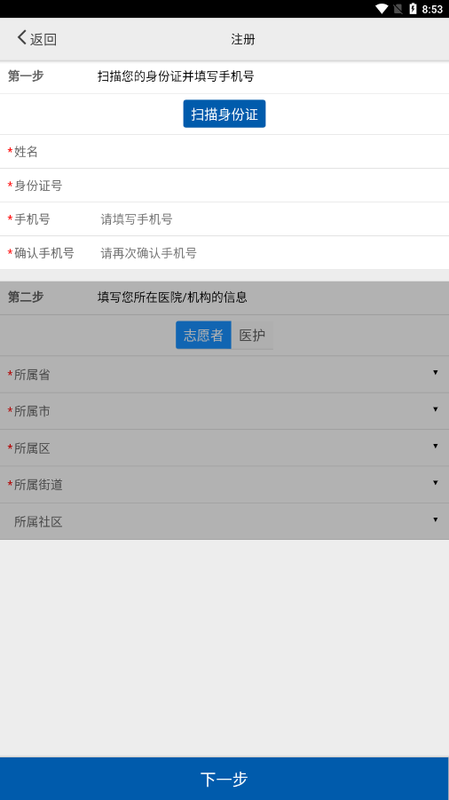This screenshot has width=449, height=800.
Task: Click the 返回 back text
Action: [43, 39]
